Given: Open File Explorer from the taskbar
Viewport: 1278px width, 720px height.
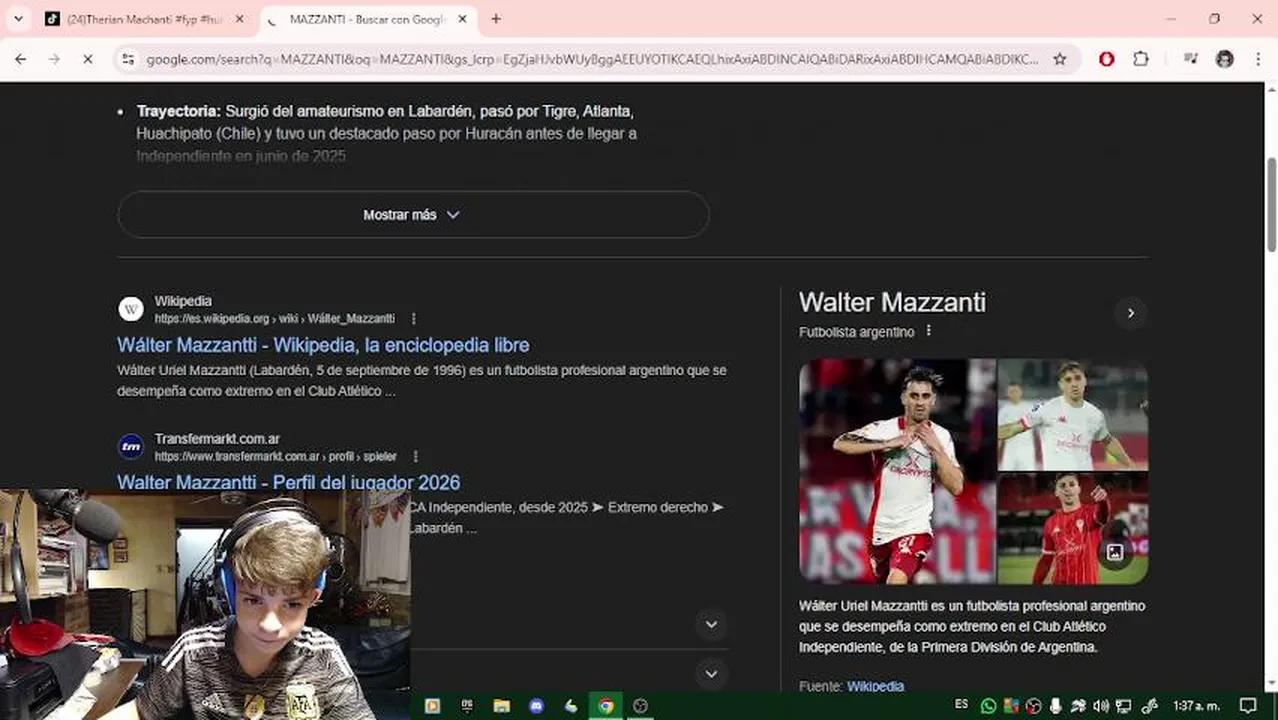Looking at the screenshot, I should pos(502,706).
